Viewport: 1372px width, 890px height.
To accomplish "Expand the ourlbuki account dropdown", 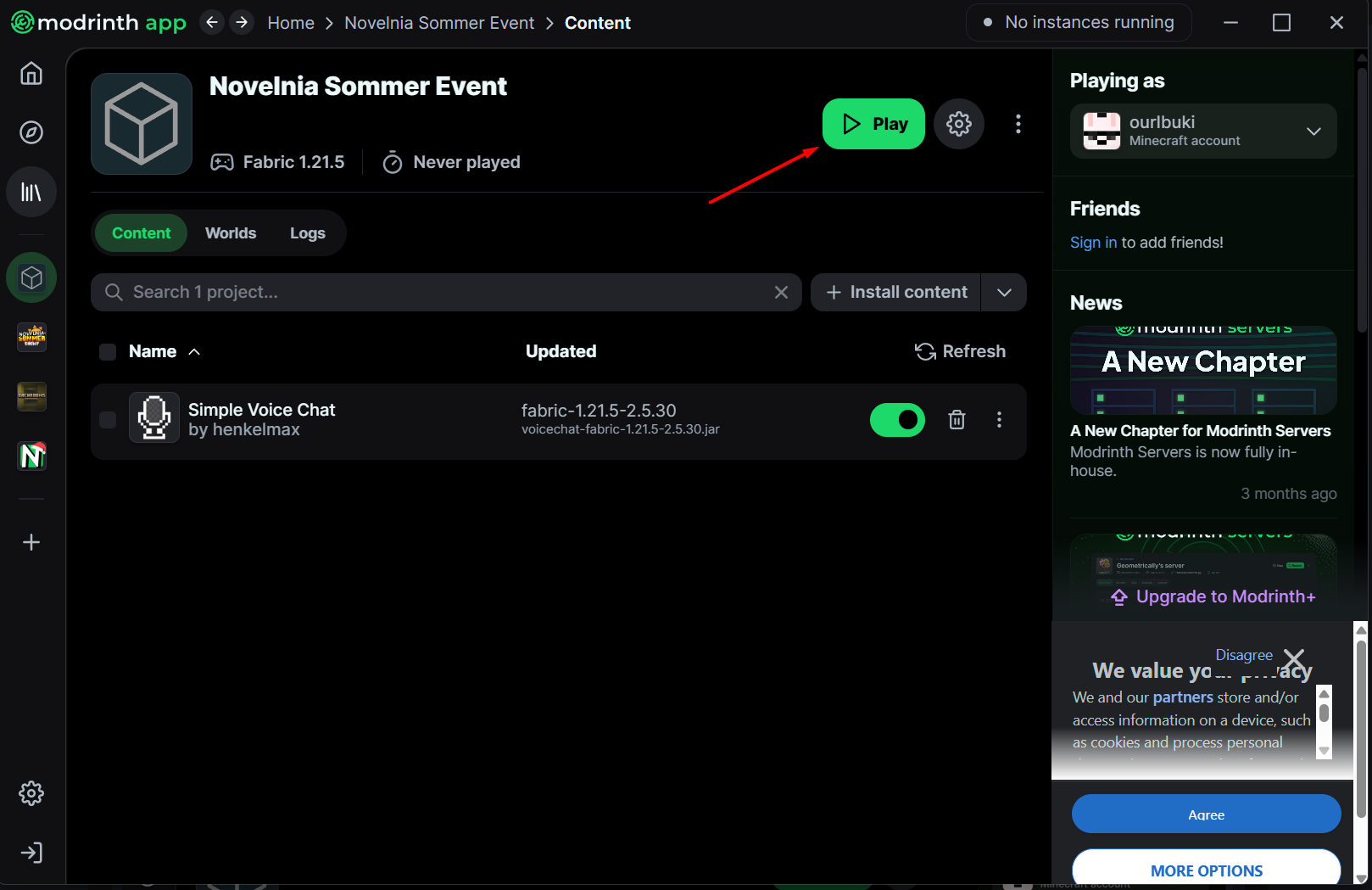I will [1313, 132].
